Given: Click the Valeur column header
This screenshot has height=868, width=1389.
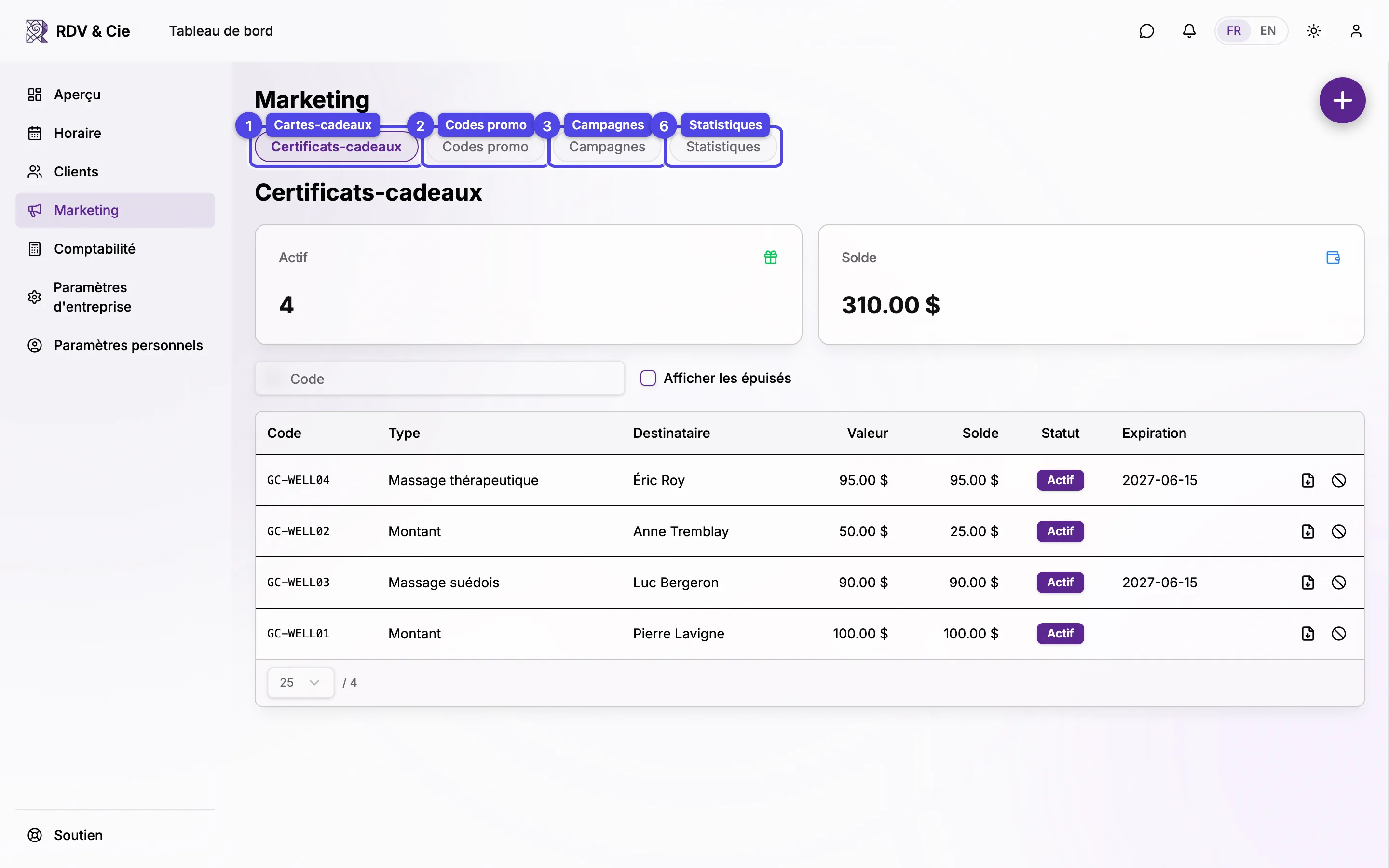Looking at the screenshot, I should click(x=867, y=434).
